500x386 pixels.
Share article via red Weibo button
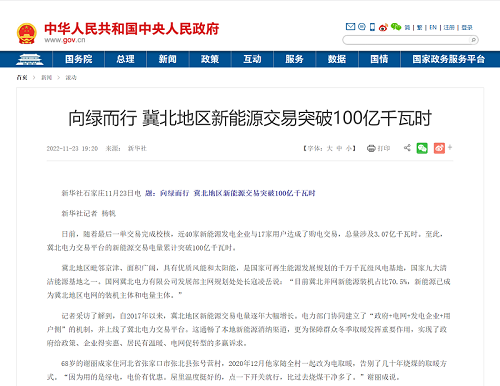click(439, 148)
